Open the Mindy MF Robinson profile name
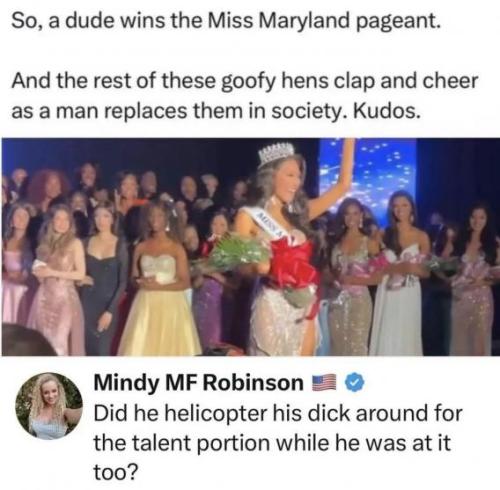The width and height of the screenshot is (500, 490). tap(198, 383)
